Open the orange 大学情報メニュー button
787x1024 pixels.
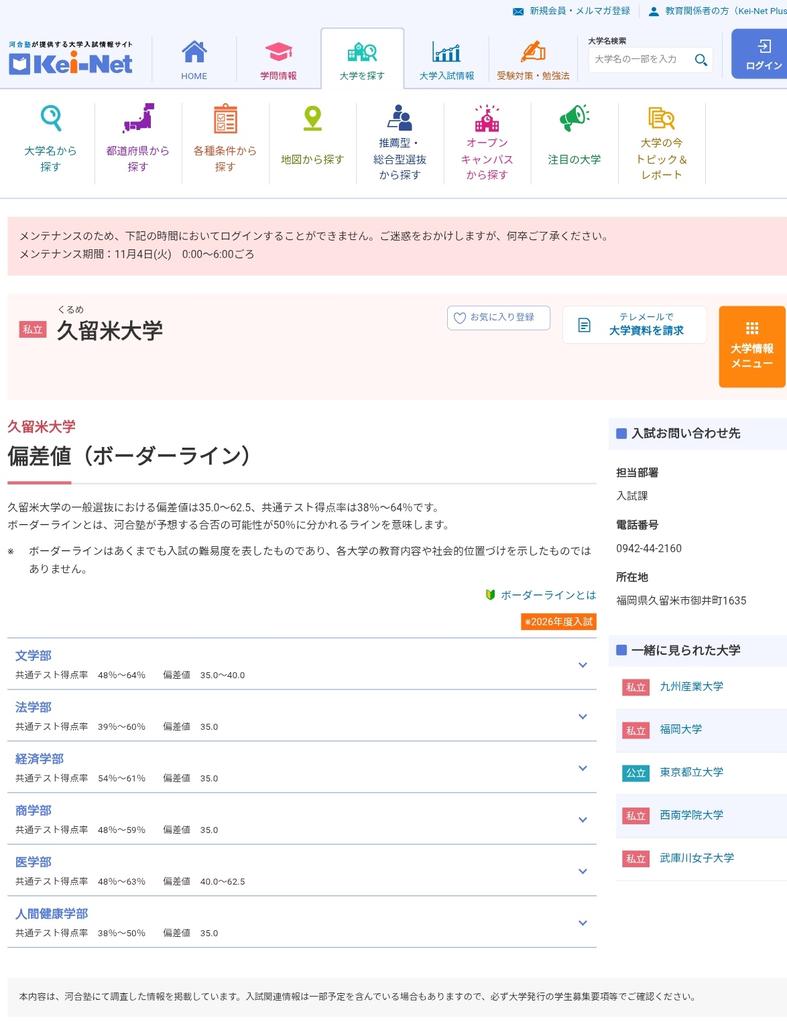752,347
